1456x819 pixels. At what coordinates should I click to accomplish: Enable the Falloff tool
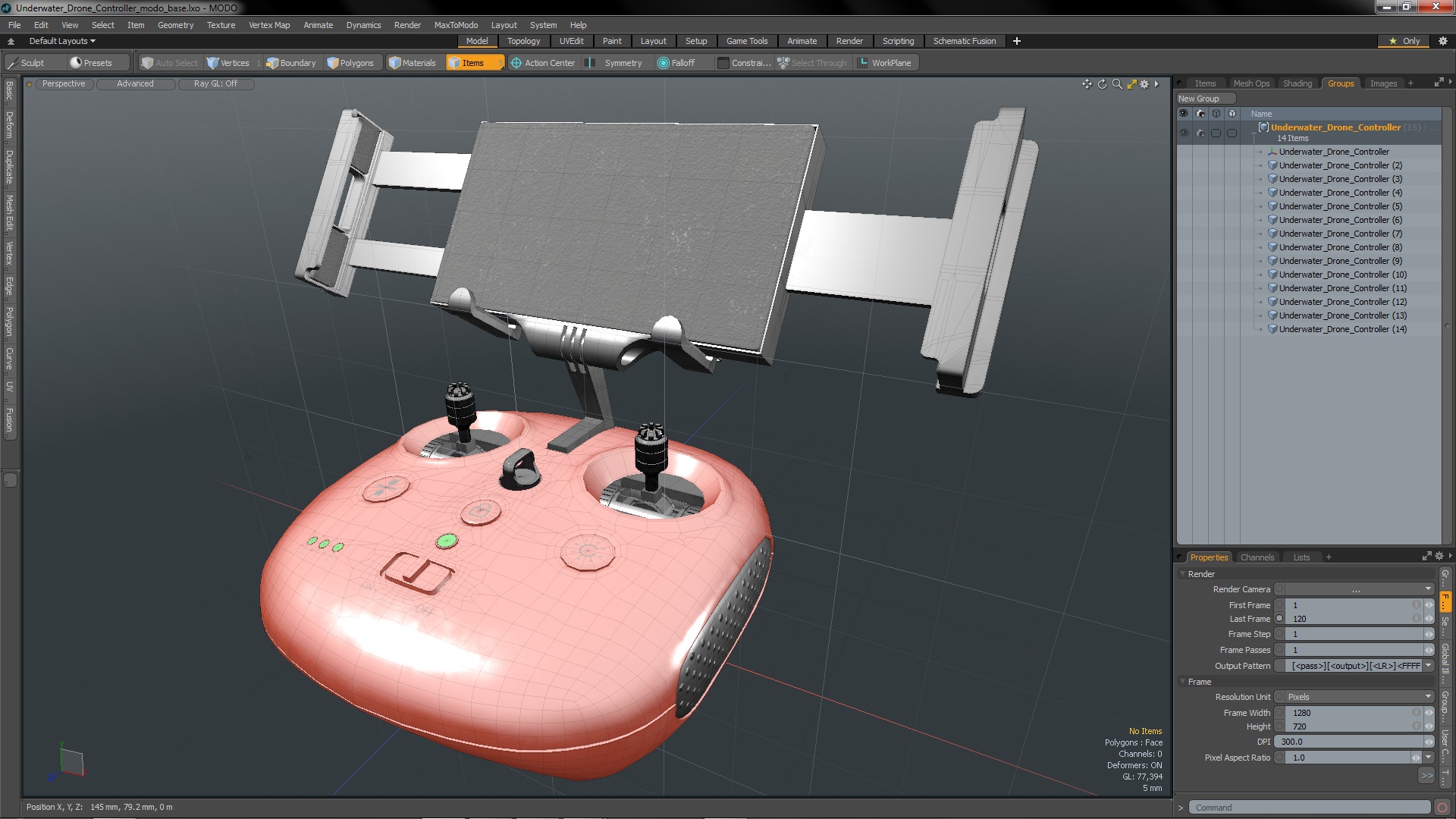click(676, 63)
